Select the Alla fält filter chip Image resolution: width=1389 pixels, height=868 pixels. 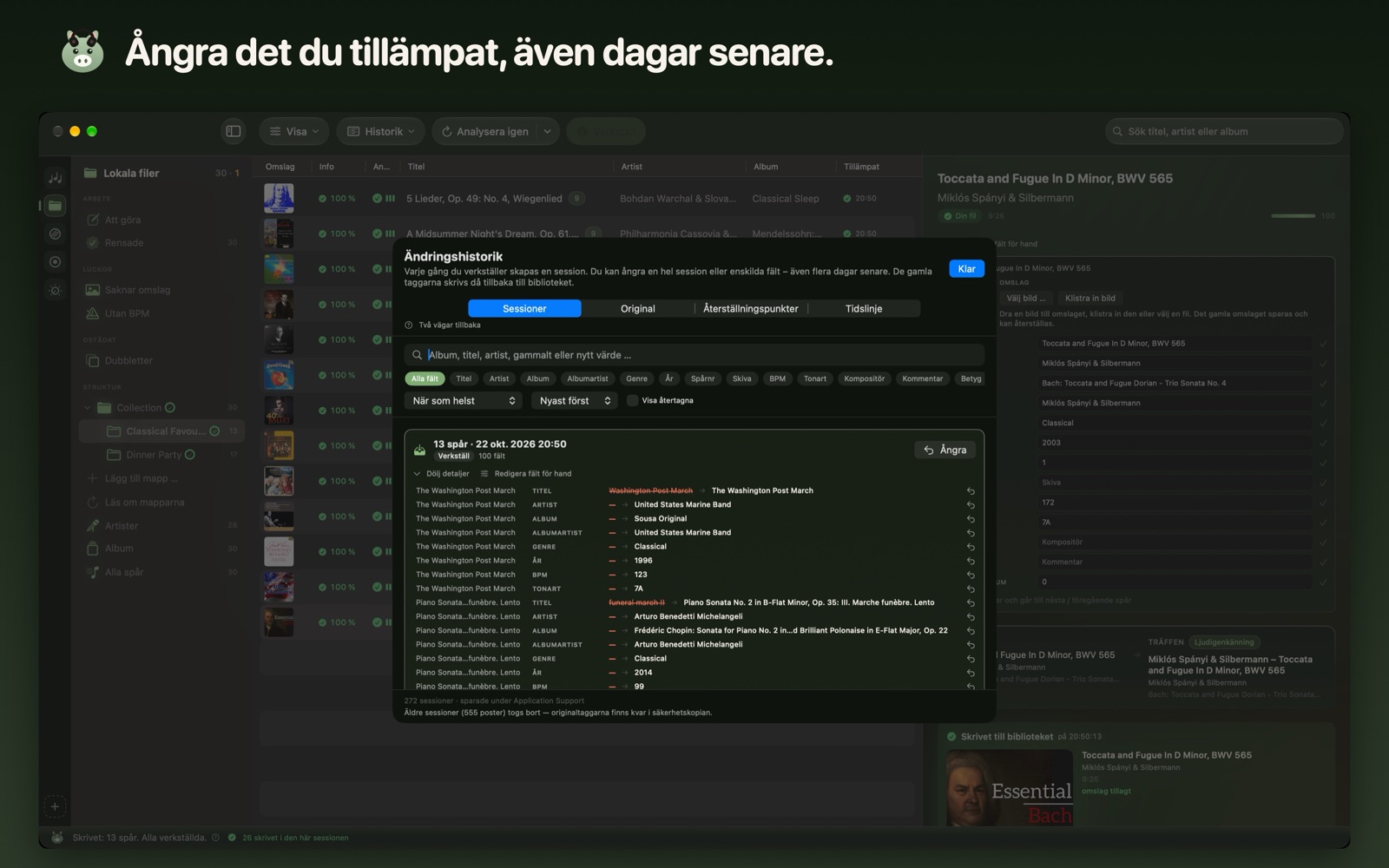pos(425,378)
